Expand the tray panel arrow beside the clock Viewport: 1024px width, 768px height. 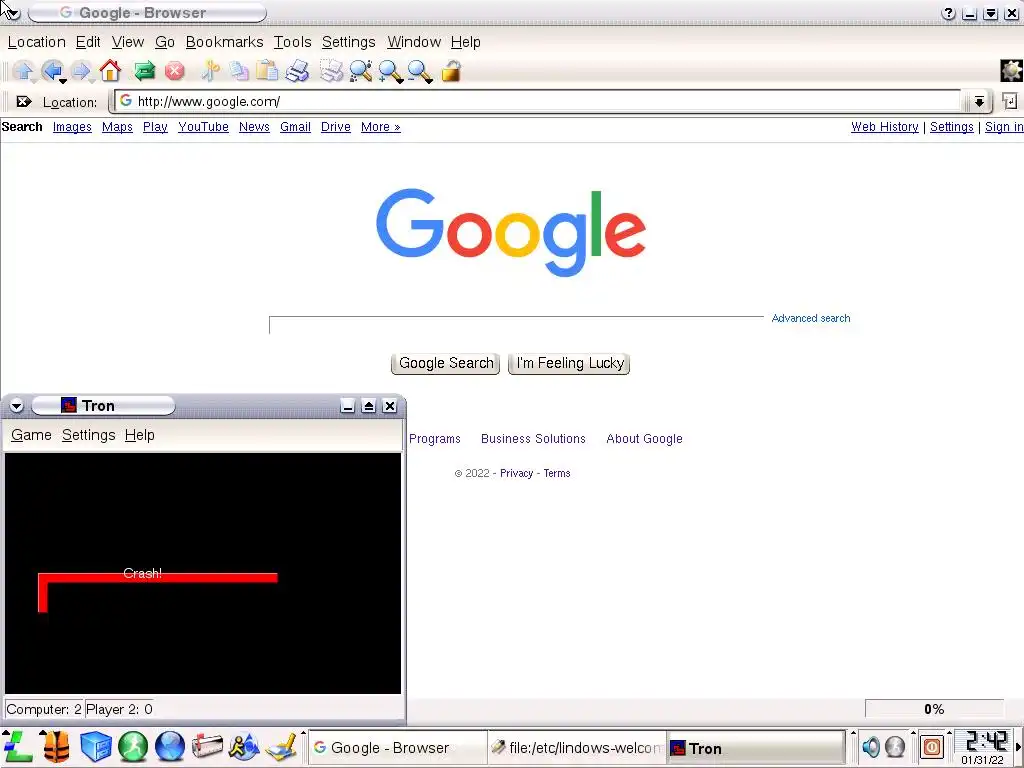coord(1018,746)
